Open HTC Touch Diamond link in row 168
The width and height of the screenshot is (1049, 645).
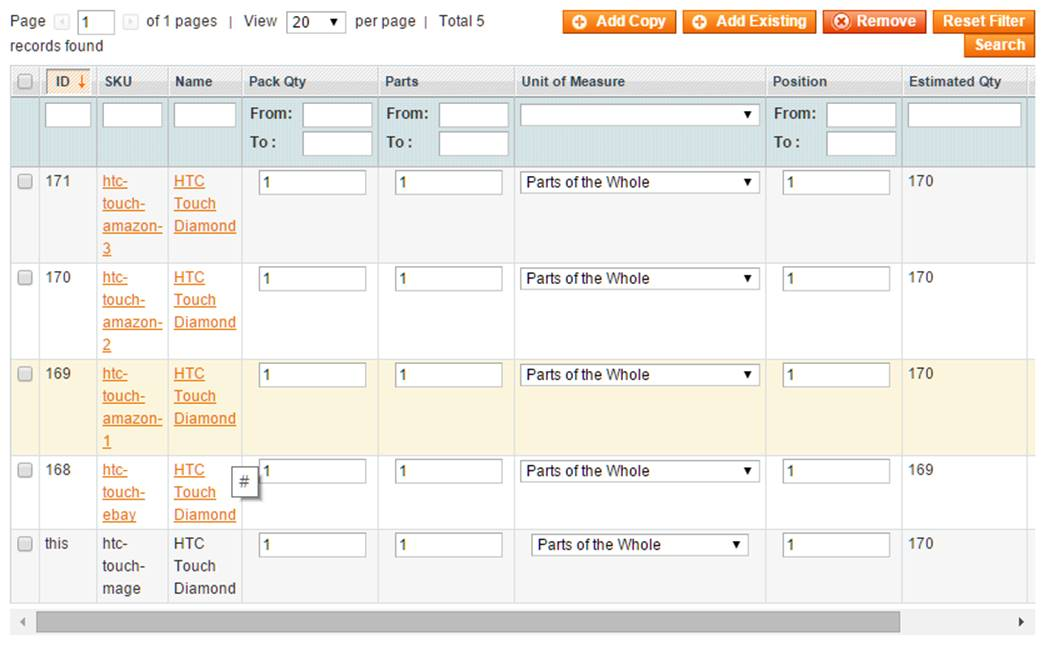[x=205, y=492]
